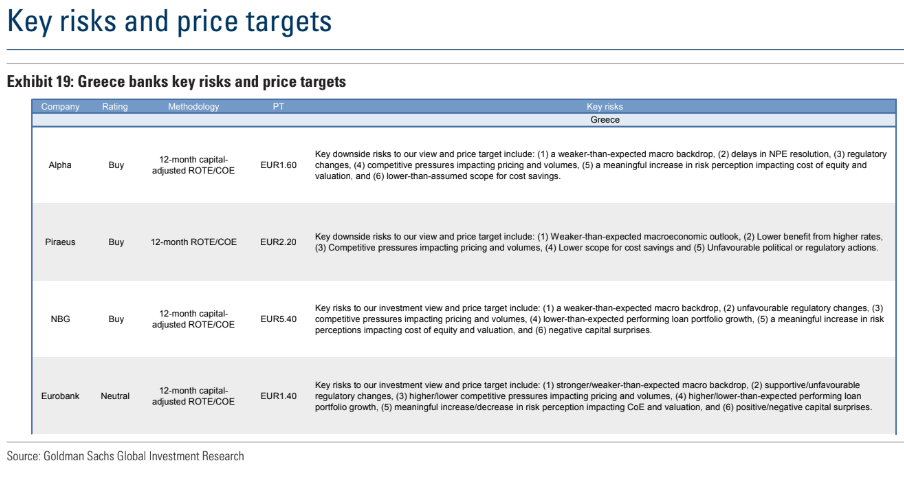
Task: Select the Exhibit 19 table title
Action: tap(176, 82)
